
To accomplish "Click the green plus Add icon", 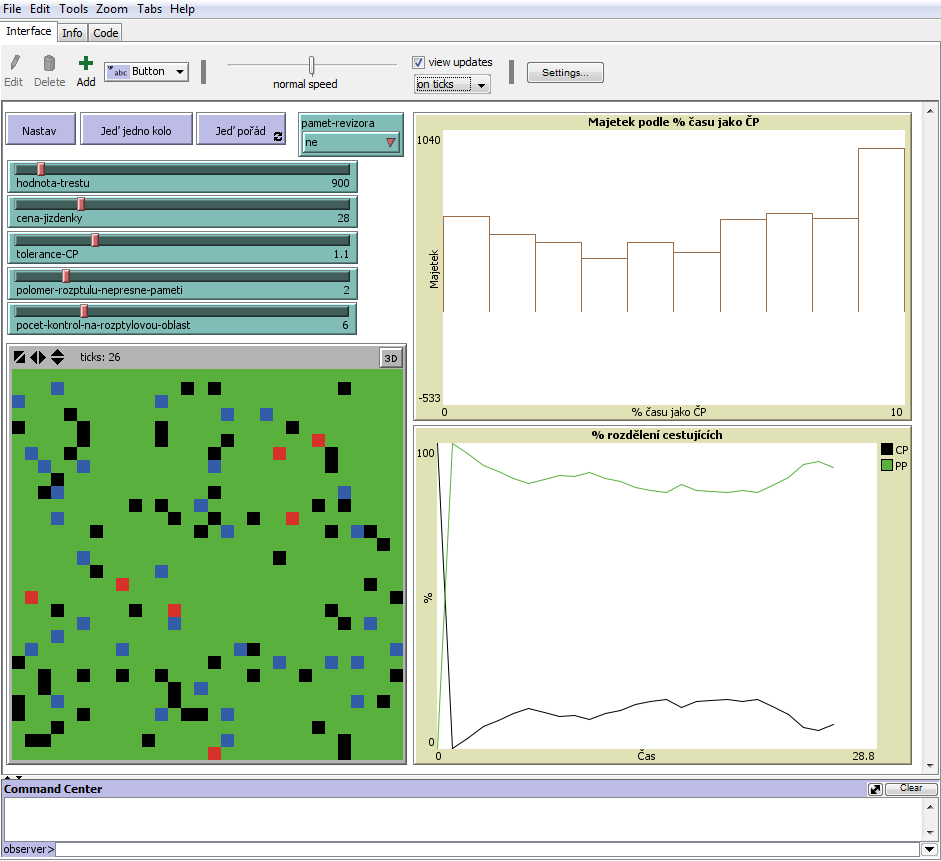I will point(86,64).
